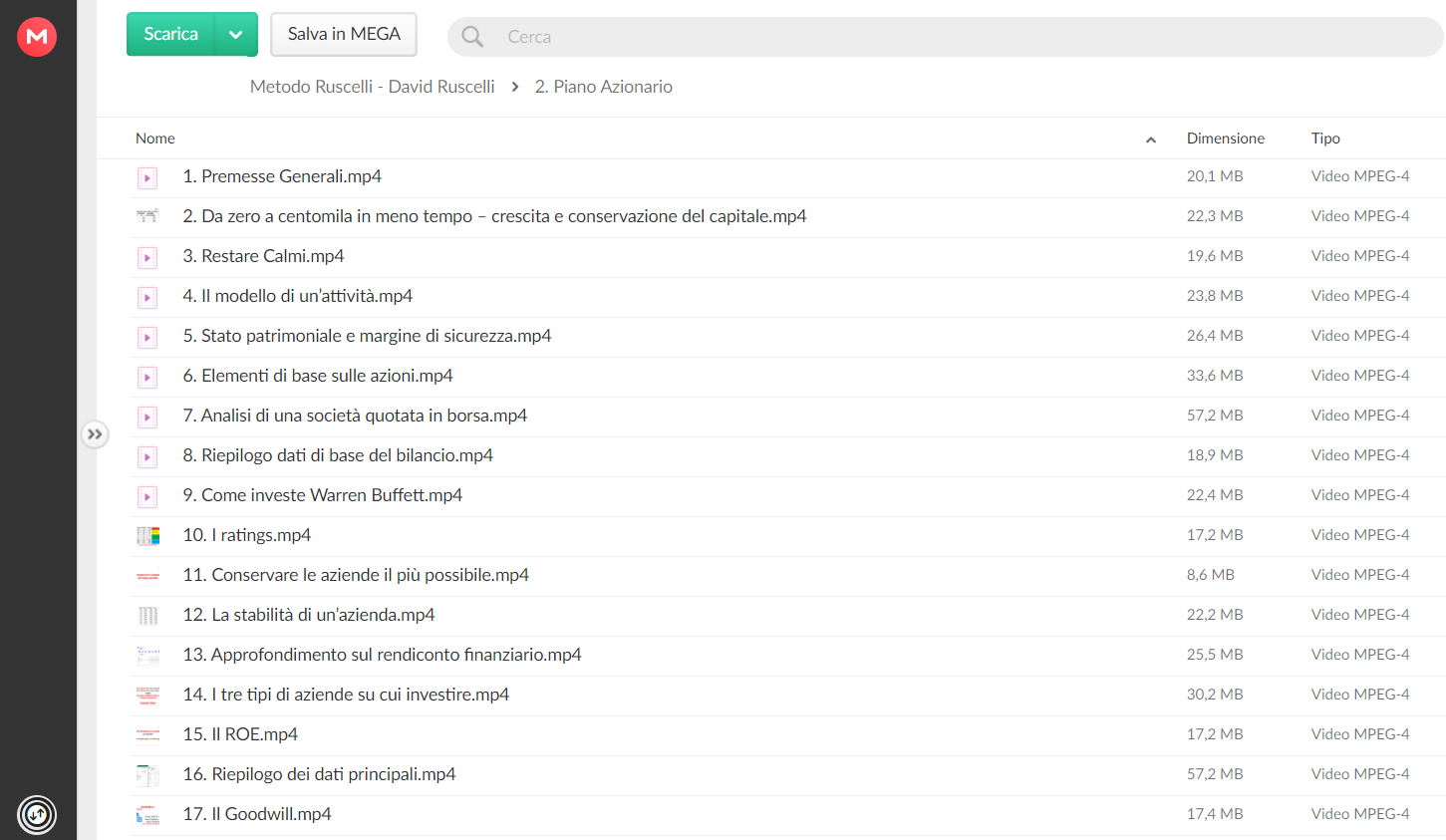
Task: Click the 2. Piano Azionario breadcrumb
Action: coord(603,87)
